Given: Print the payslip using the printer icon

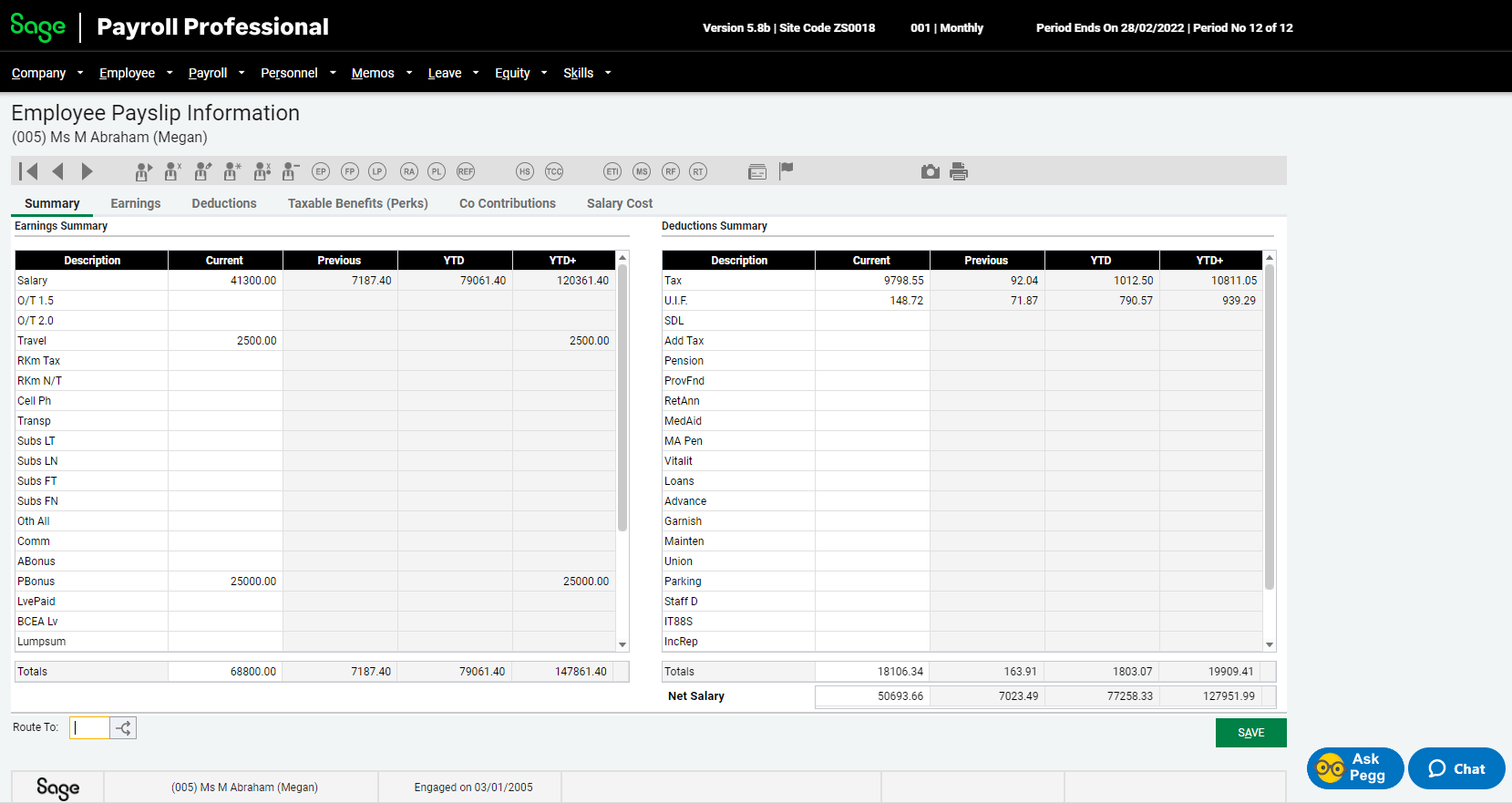Looking at the screenshot, I should pos(959,171).
